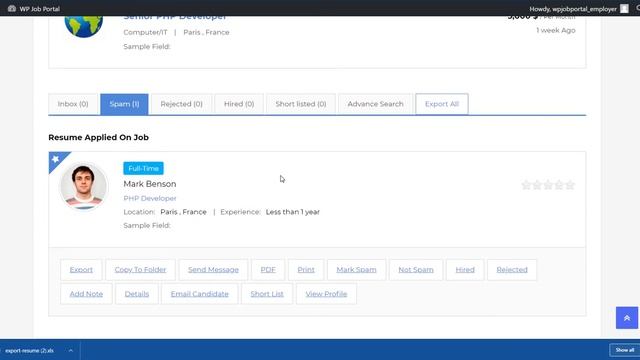View the Short listed (0) tab
The image size is (640, 360).
301,104
